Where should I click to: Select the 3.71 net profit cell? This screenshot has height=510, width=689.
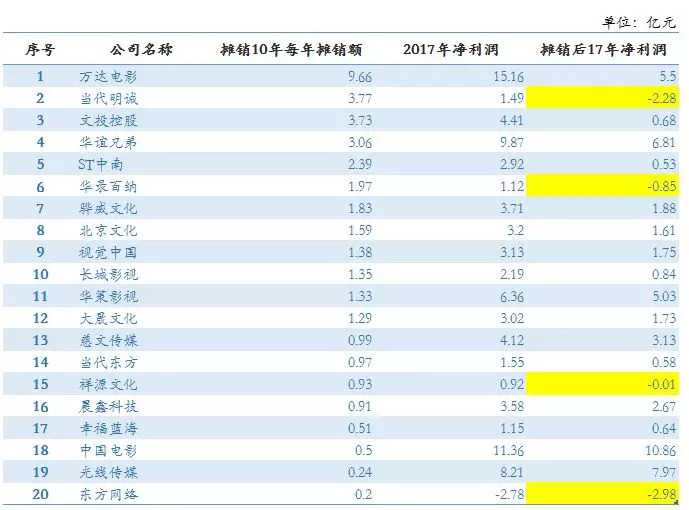512,208
